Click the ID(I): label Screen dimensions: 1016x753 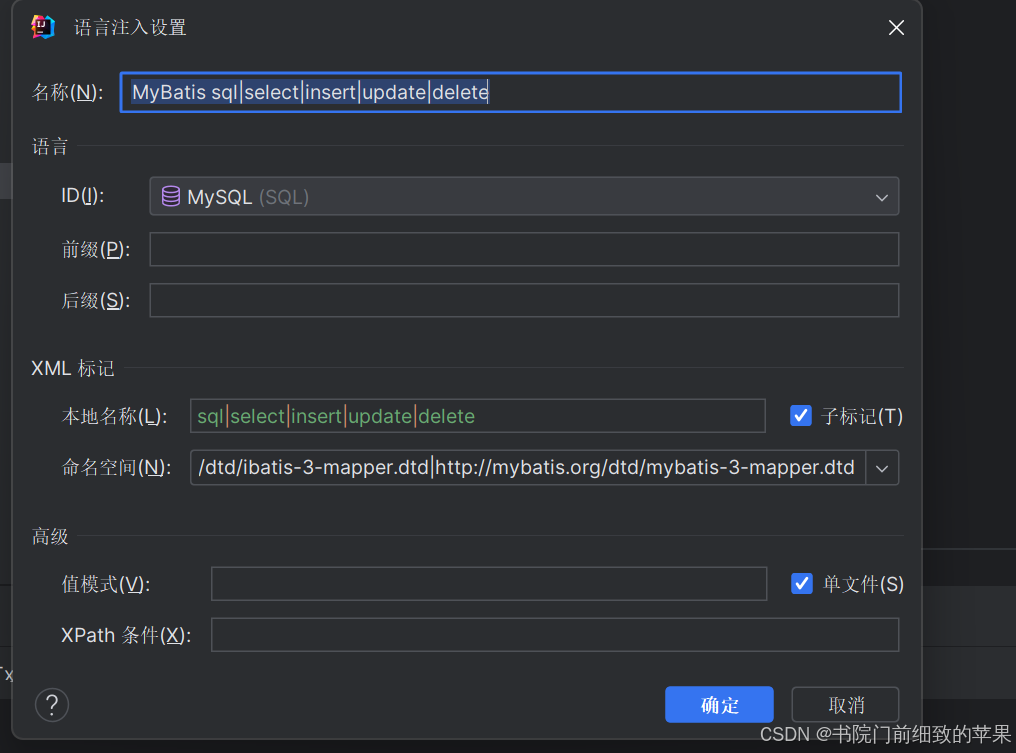(82, 195)
